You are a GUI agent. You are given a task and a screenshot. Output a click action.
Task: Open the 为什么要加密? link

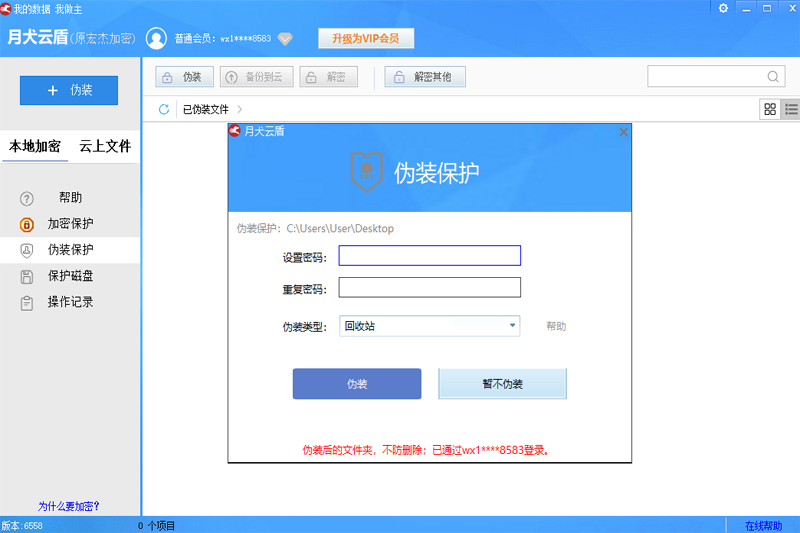pos(69,506)
